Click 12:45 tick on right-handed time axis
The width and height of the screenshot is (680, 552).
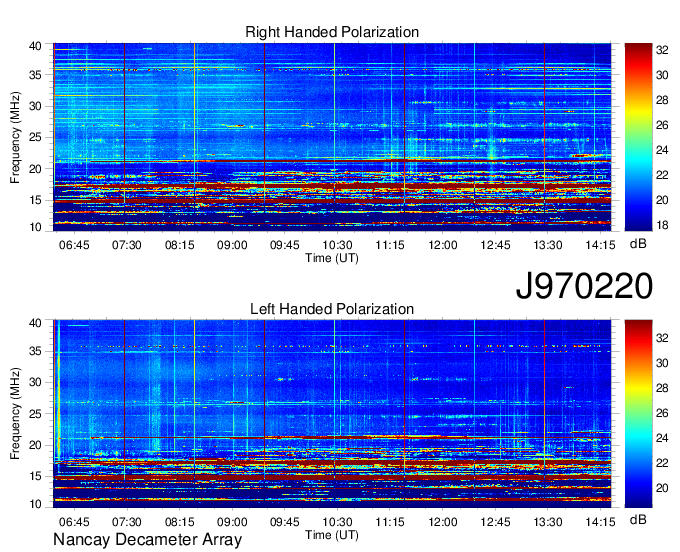495,245
